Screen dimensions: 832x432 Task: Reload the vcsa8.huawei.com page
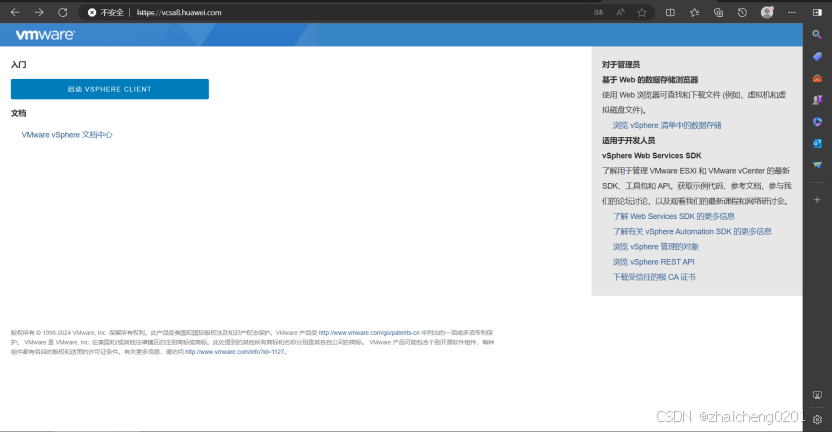[x=63, y=12]
